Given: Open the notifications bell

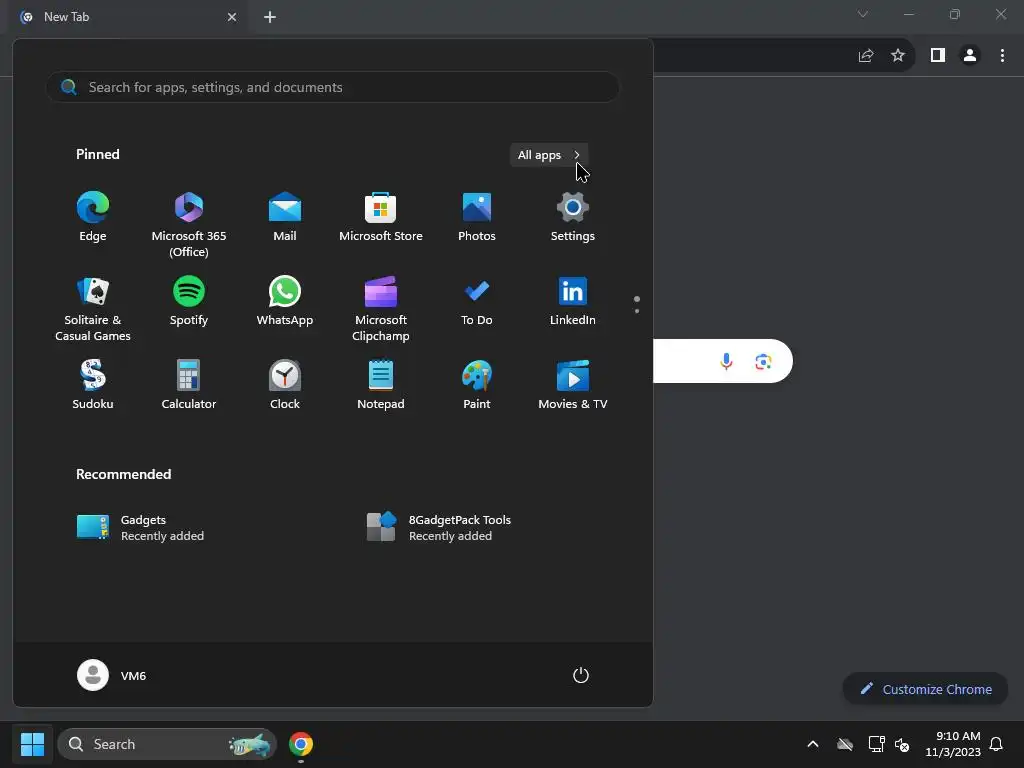Looking at the screenshot, I should 996,744.
